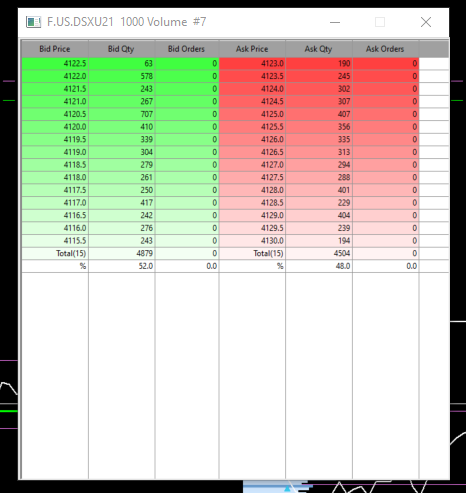Viewport: 466px width, 493px height.
Task: Minimize the F.US.DSXU21 window
Action: (x=335, y=22)
